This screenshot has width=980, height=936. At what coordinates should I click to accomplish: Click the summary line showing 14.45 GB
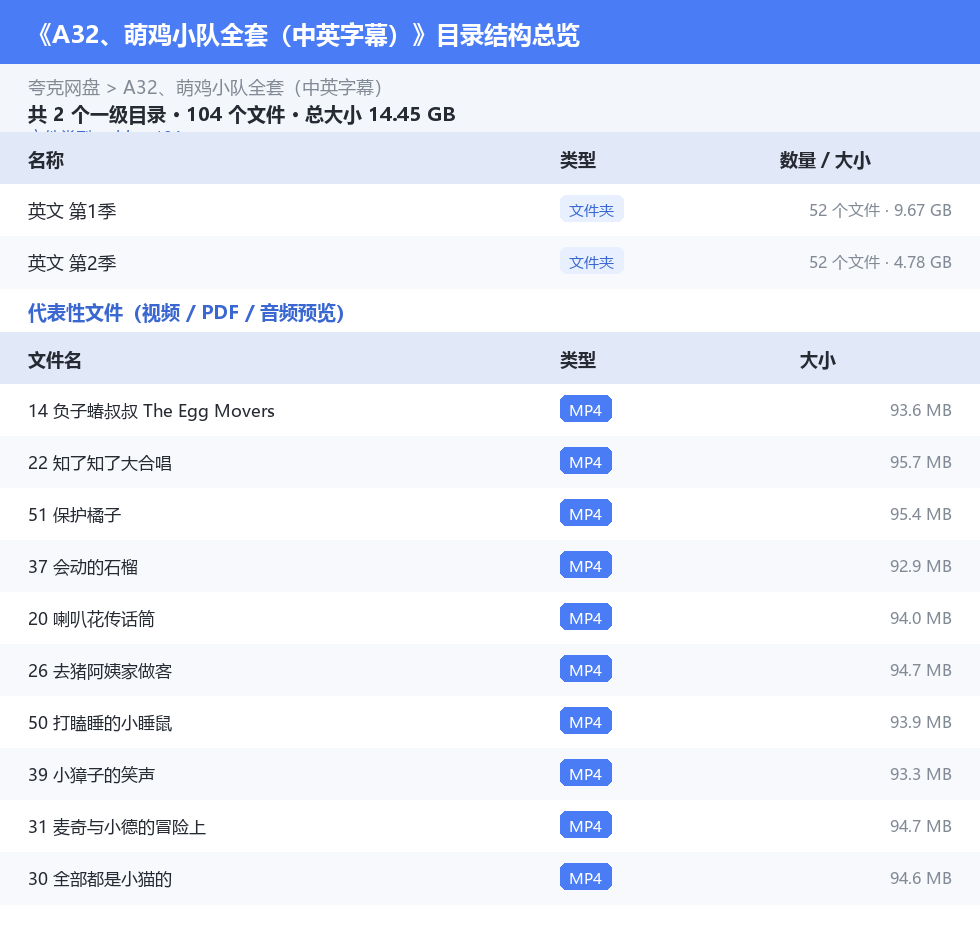coord(241,114)
